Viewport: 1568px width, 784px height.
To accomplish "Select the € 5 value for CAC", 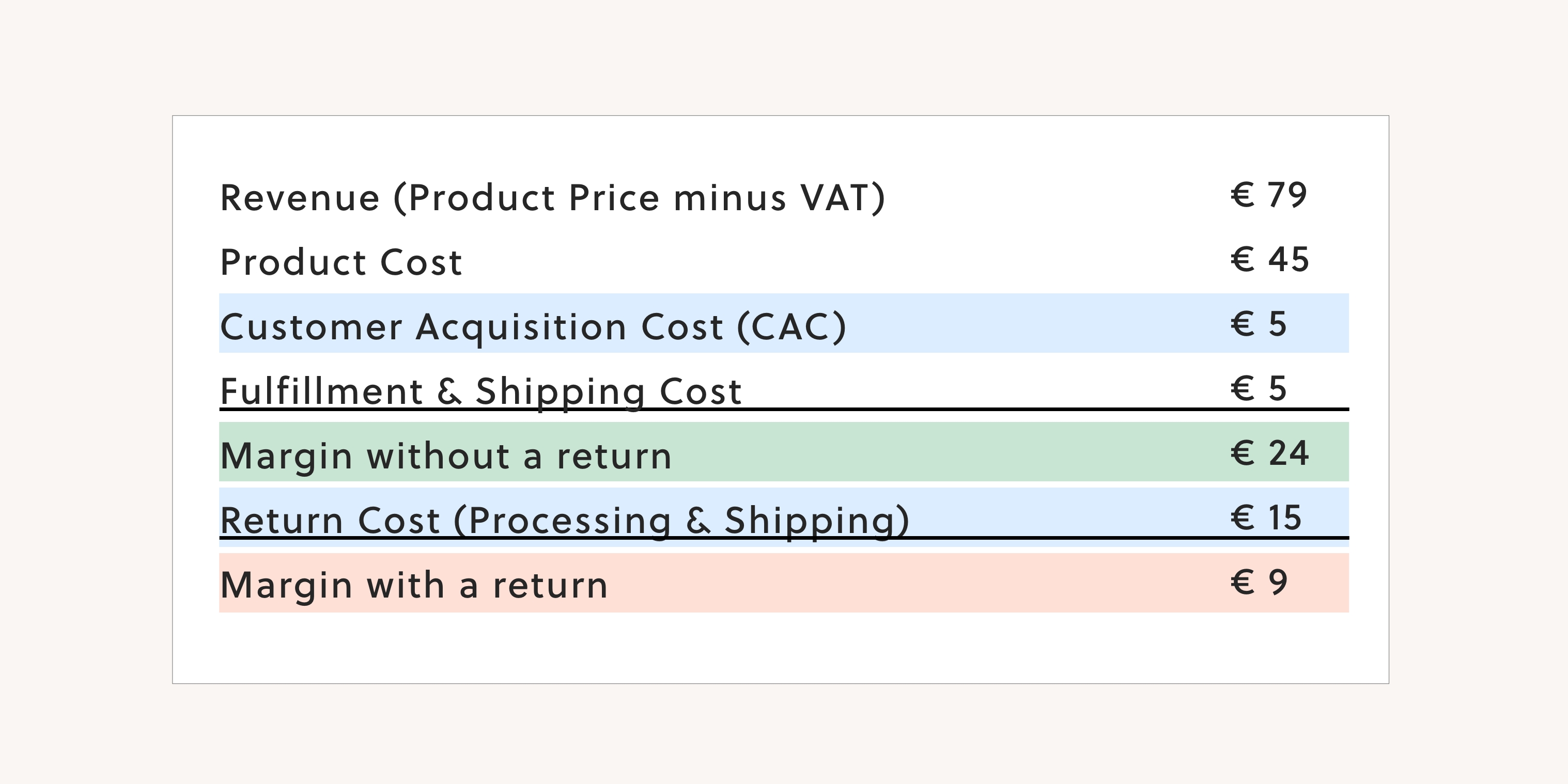I will pos(1259,324).
